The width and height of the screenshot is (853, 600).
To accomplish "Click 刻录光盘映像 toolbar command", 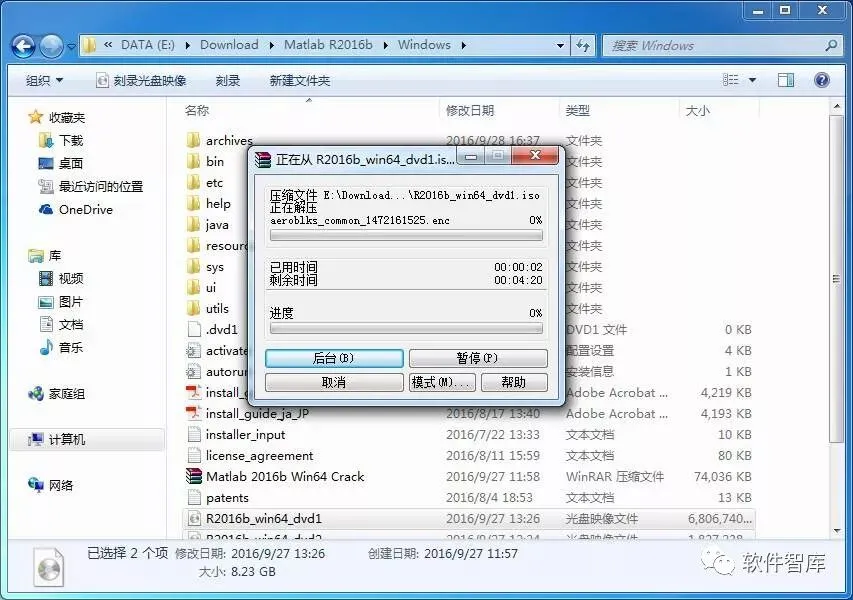I will pos(141,81).
